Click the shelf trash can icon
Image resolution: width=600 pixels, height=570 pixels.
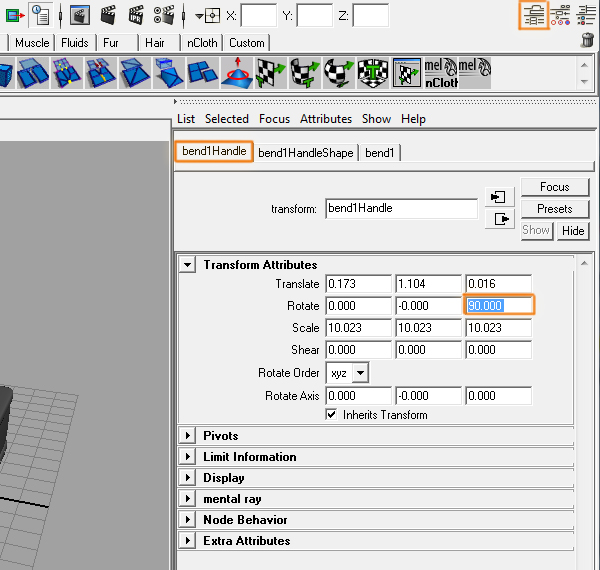pos(587,40)
